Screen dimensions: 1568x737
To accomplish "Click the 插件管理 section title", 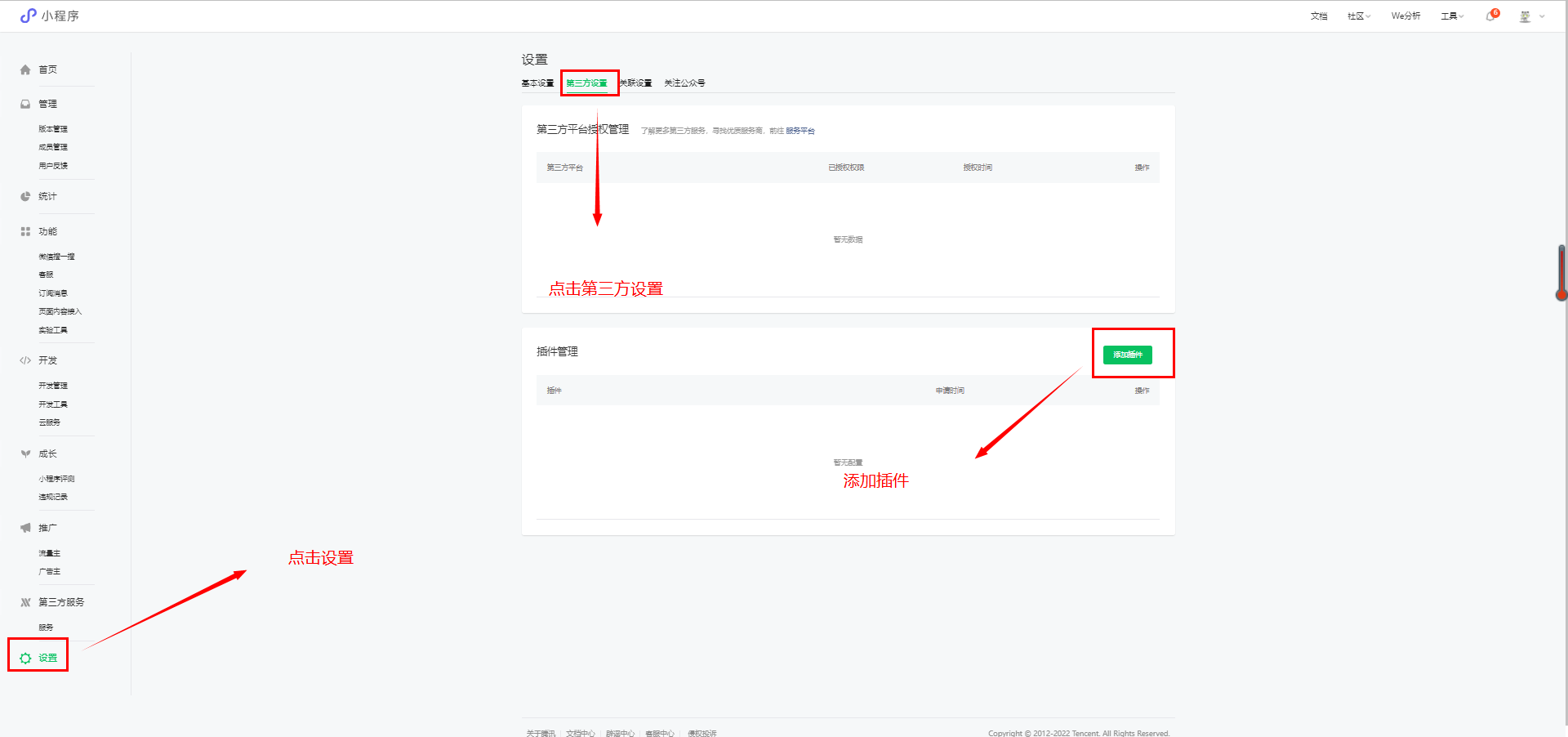I will coord(557,351).
